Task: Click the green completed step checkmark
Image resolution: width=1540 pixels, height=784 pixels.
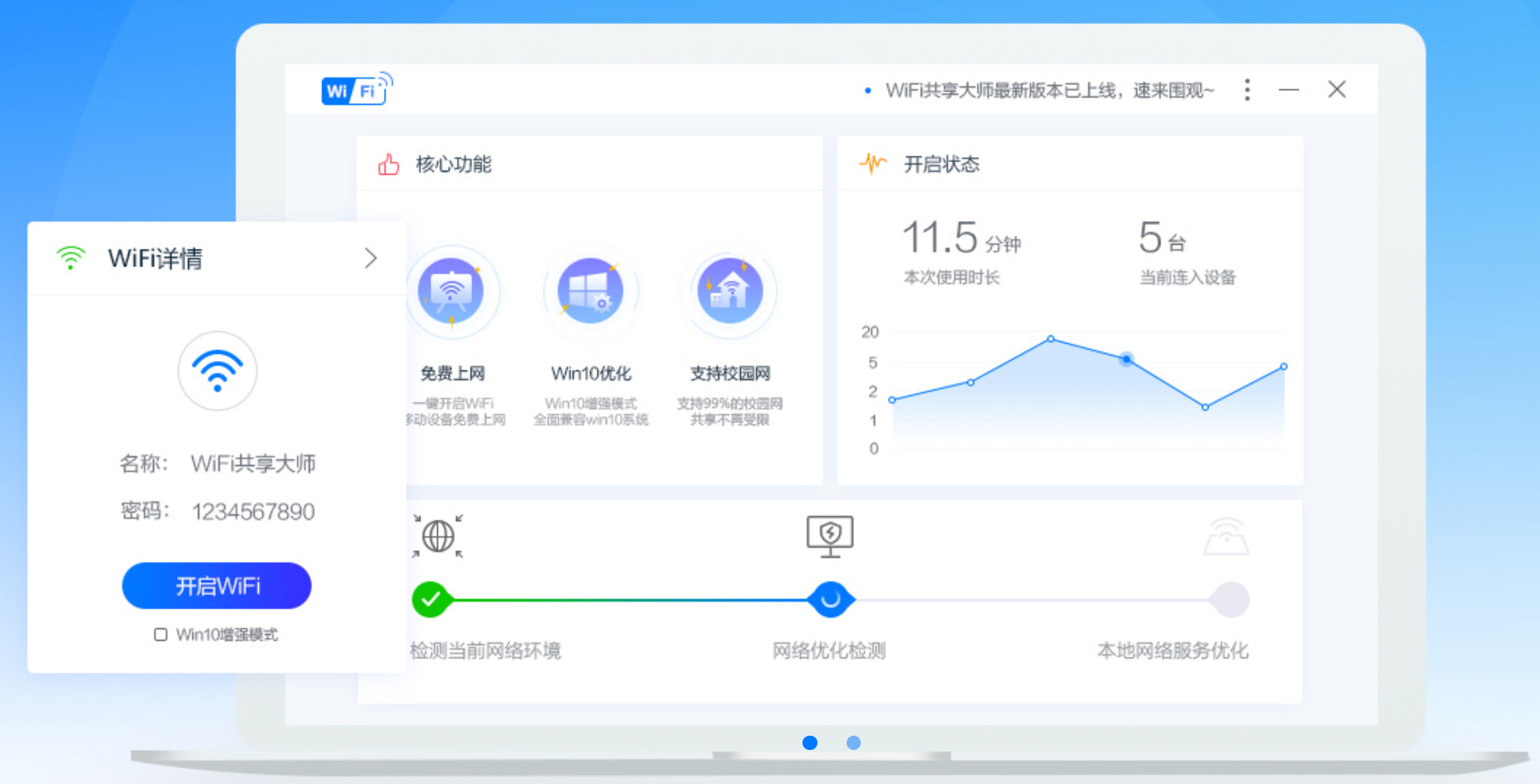Action: pyautogui.click(x=431, y=599)
